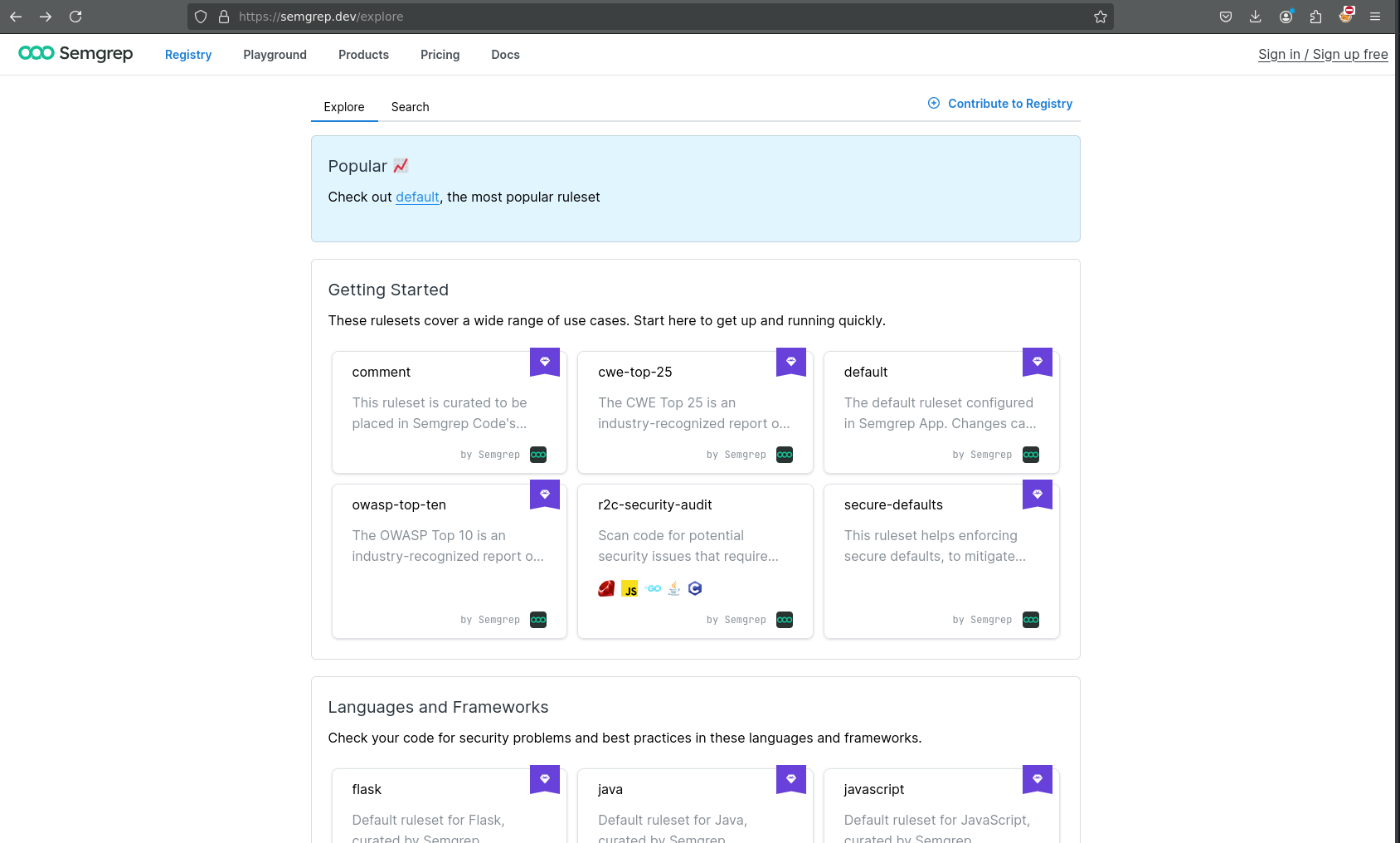
Task: Click Semgrep author logo on cwe-top-25 card
Action: point(785,455)
